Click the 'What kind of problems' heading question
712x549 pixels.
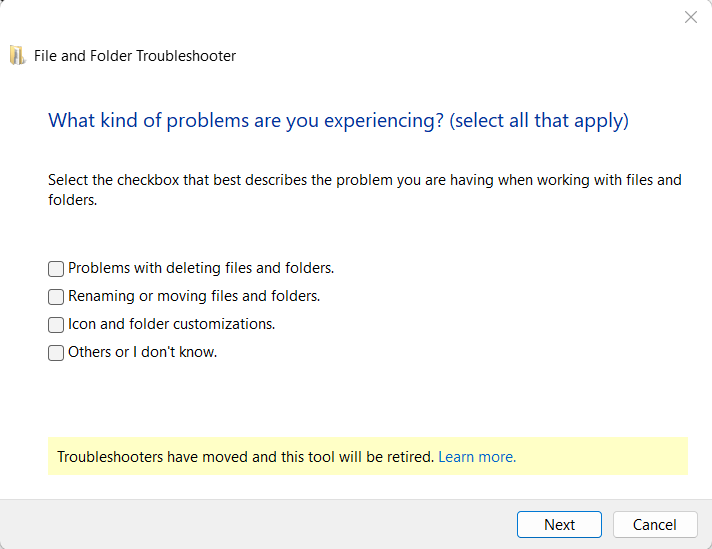pos(245,121)
